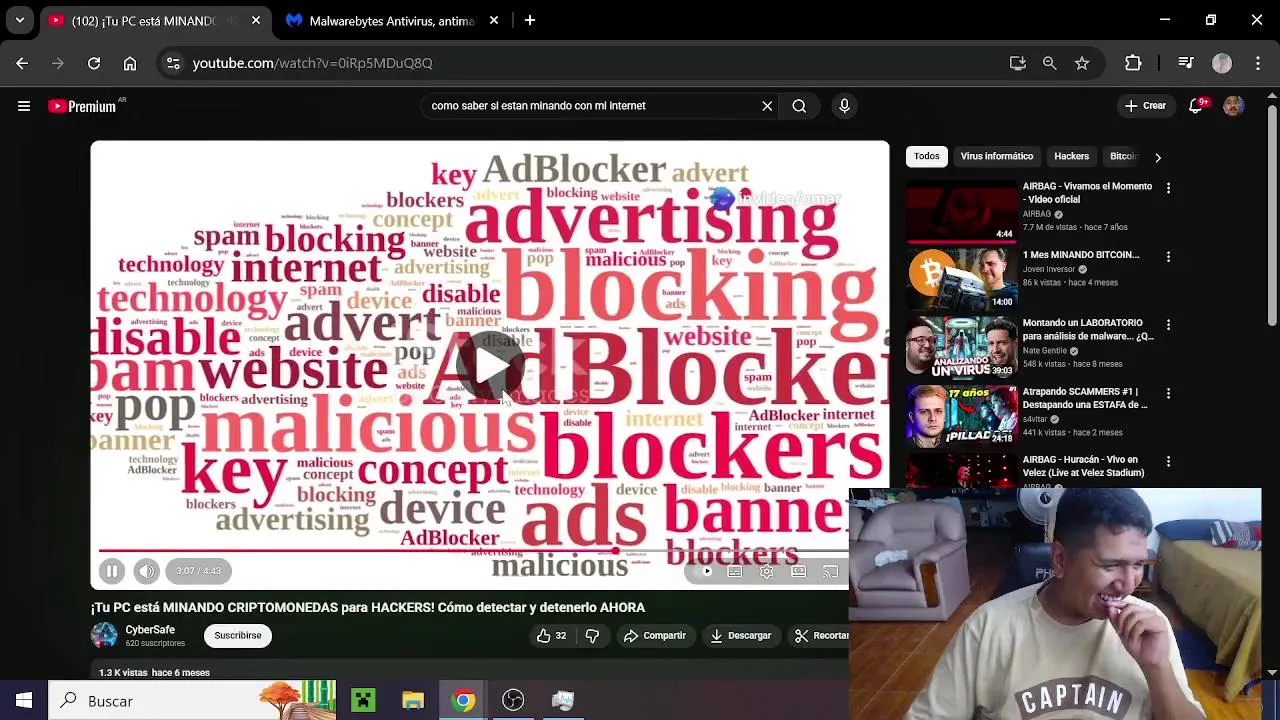
Task: Open Minecraft from the taskbar
Action: click(363, 701)
